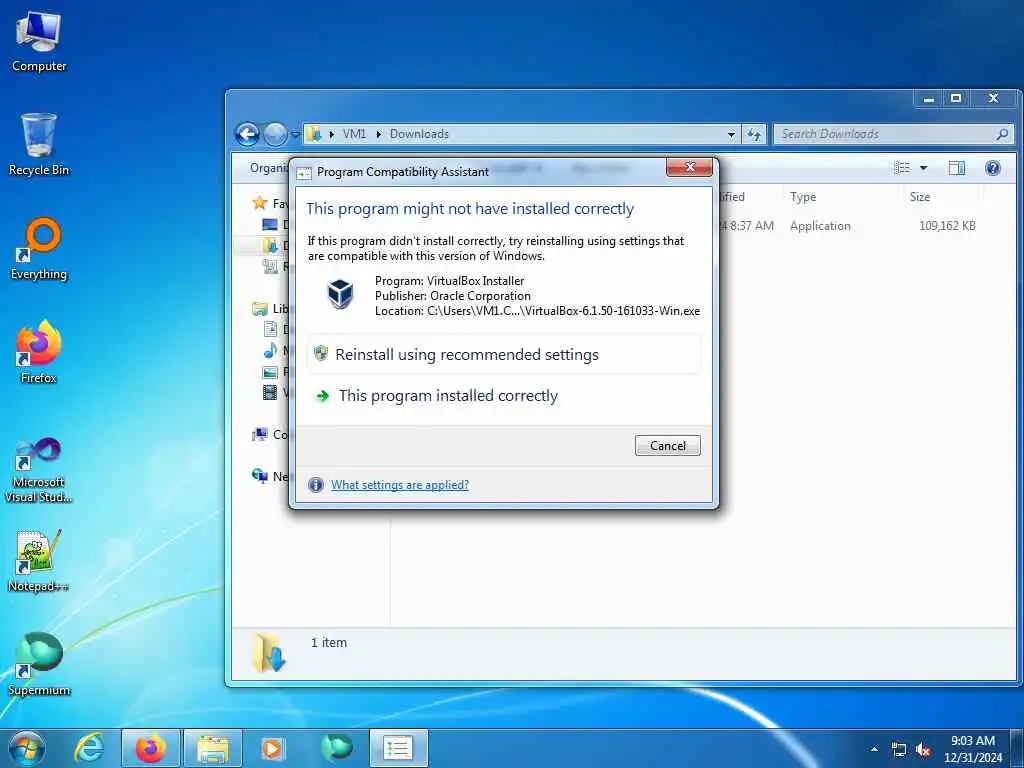Open the network status tray icon

[x=899, y=750]
